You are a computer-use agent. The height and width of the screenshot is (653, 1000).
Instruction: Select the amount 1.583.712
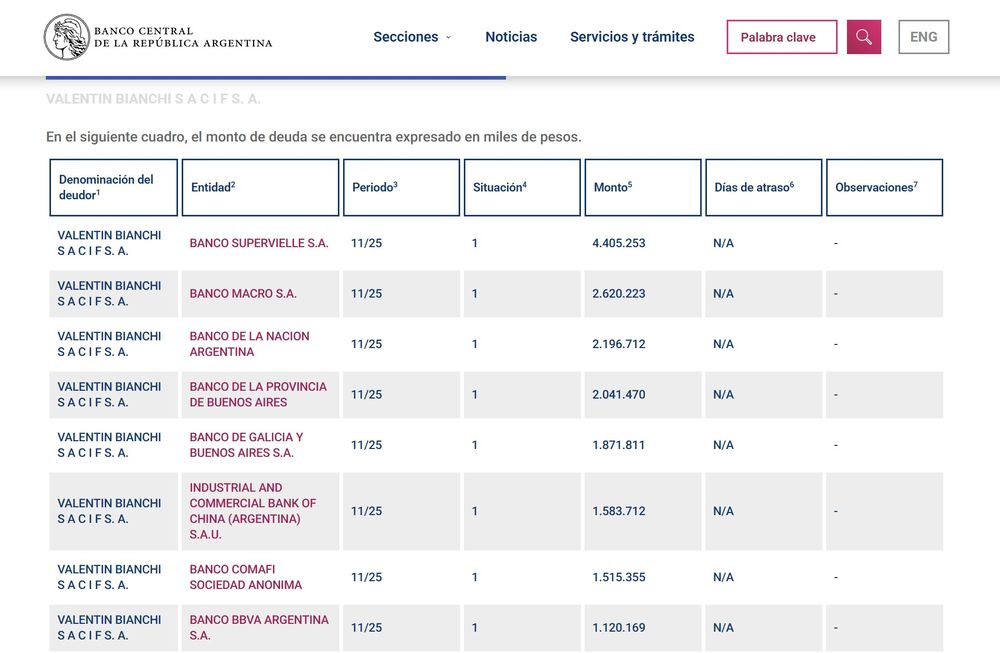click(x=619, y=511)
